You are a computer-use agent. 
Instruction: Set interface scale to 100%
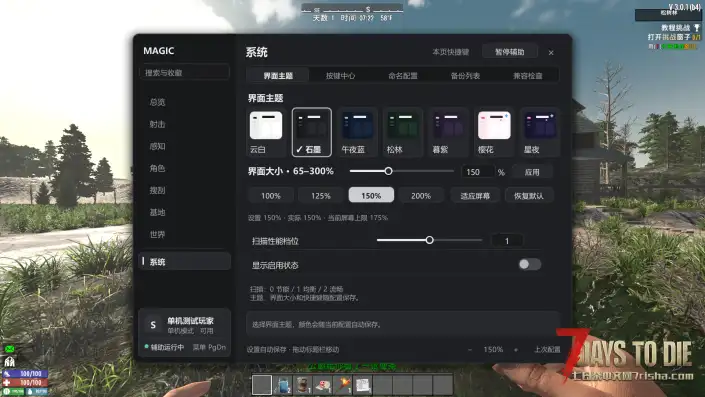(271, 196)
